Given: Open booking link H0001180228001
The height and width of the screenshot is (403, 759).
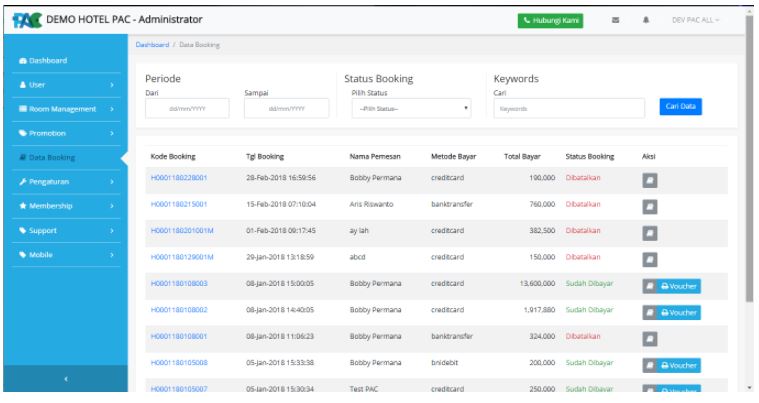Looking at the screenshot, I should pos(179,178).
